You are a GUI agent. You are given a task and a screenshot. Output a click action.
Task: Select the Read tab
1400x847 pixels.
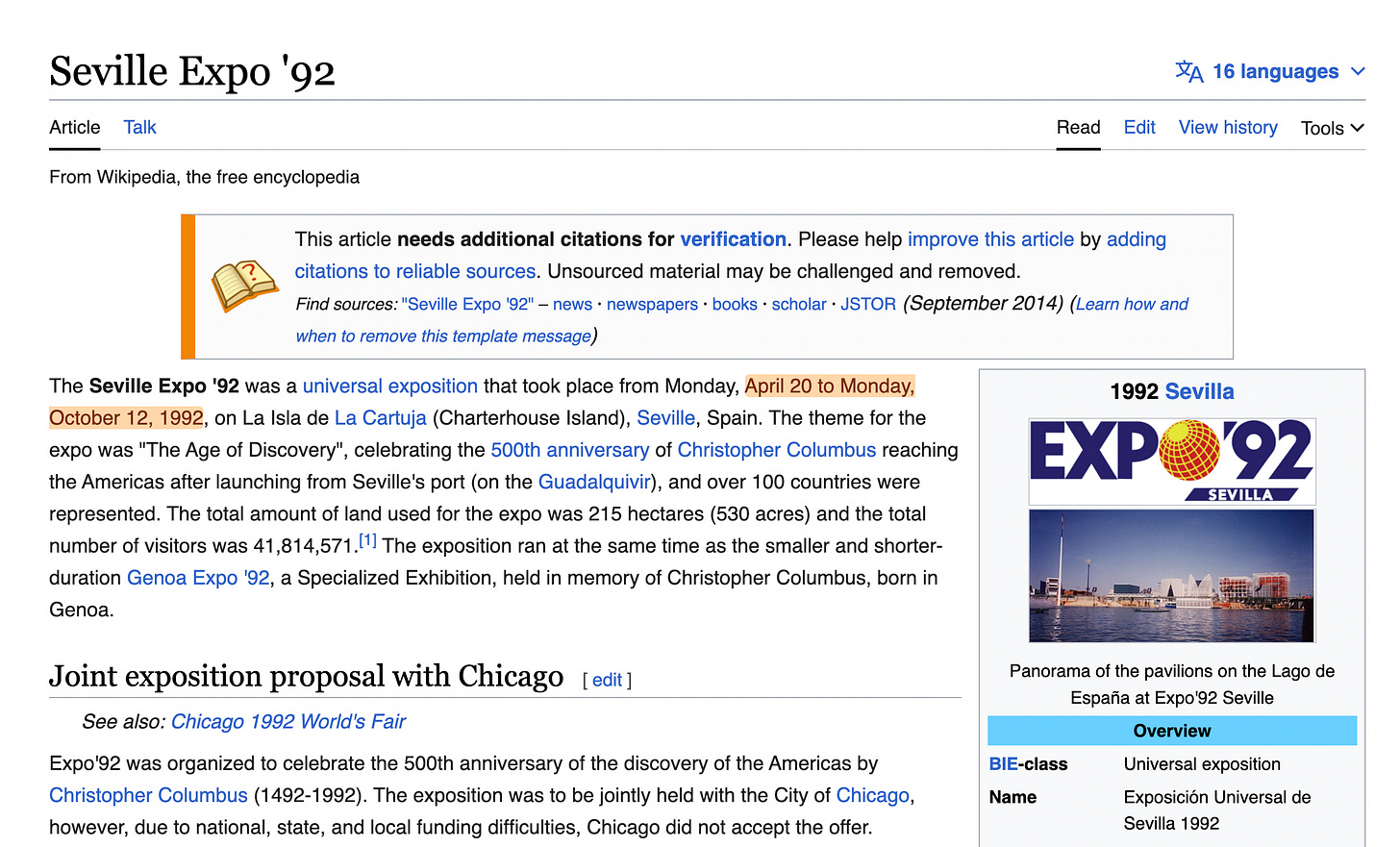coord(1078,128)
